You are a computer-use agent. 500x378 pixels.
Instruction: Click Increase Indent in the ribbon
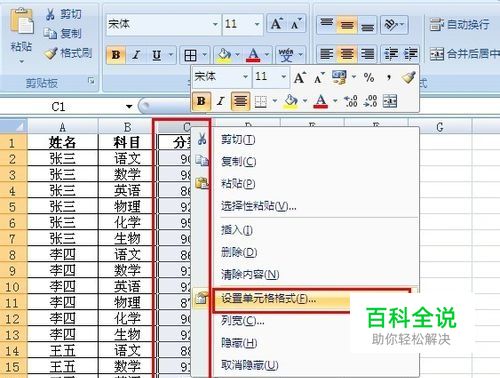click(x=410, y=54)
